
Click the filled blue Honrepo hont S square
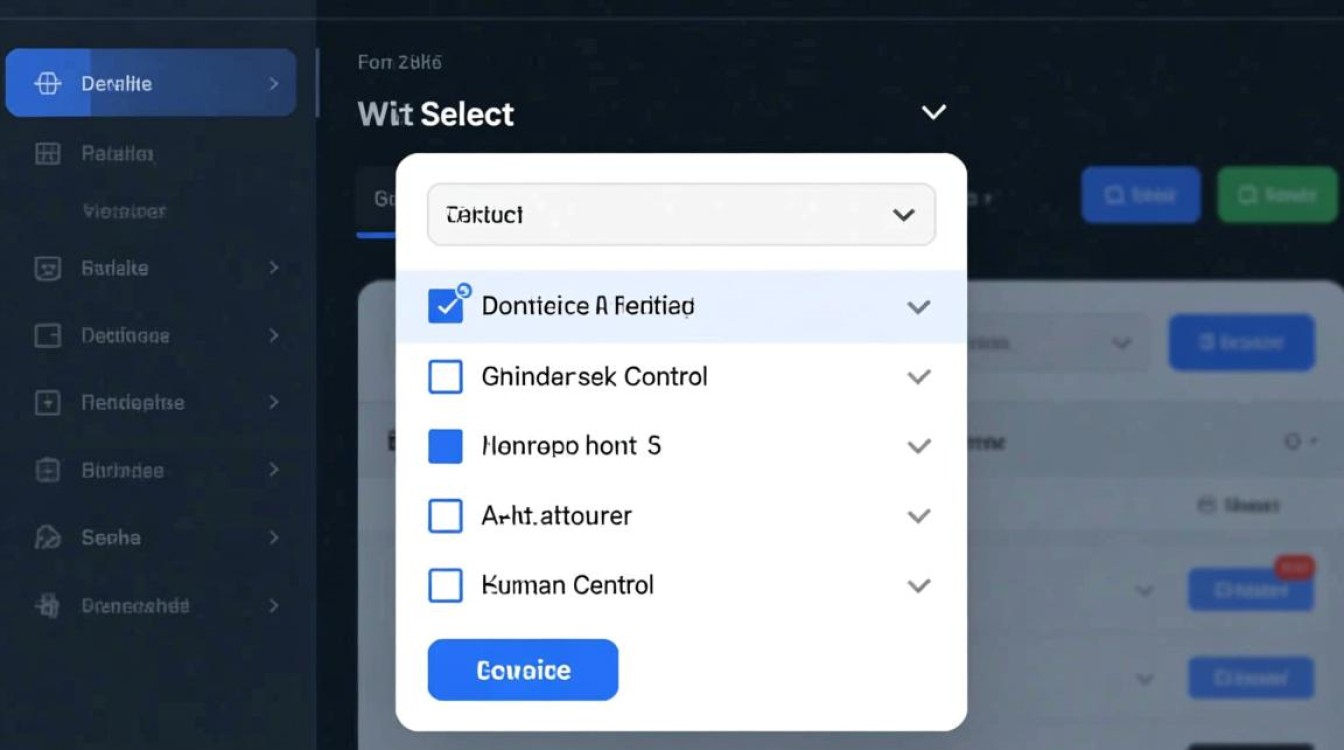(x=445, y=446)
